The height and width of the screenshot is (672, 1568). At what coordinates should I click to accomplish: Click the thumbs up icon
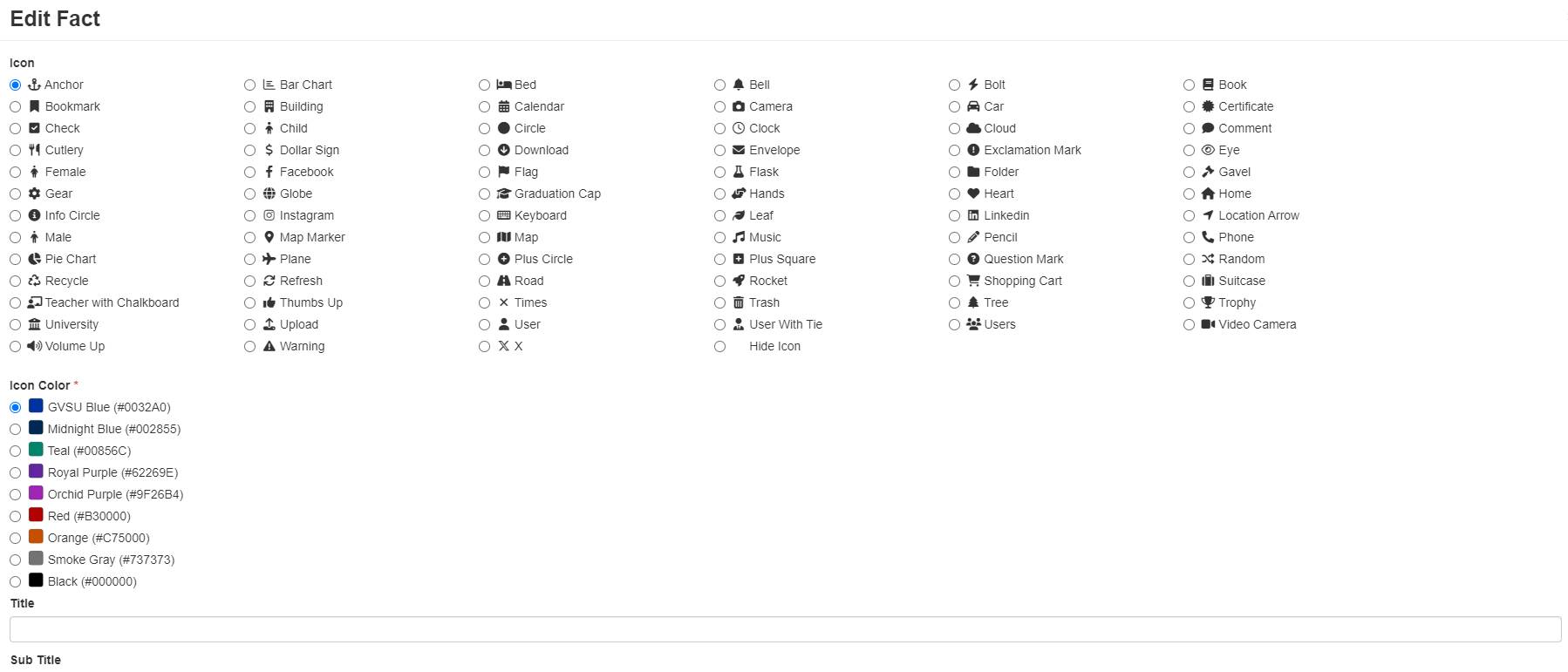point(269,302)
